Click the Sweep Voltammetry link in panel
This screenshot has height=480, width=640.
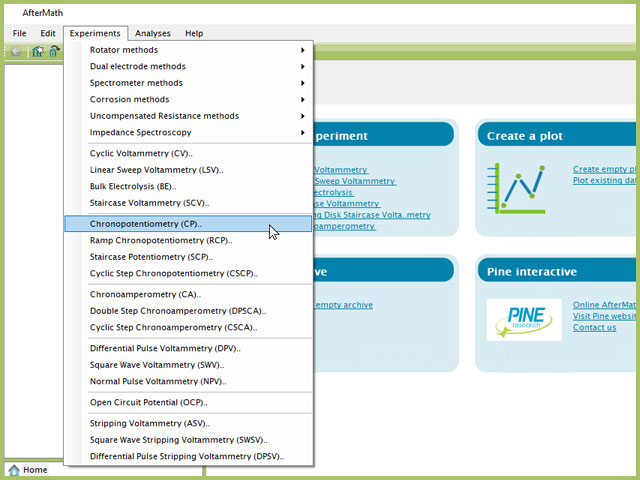point(355,181)
